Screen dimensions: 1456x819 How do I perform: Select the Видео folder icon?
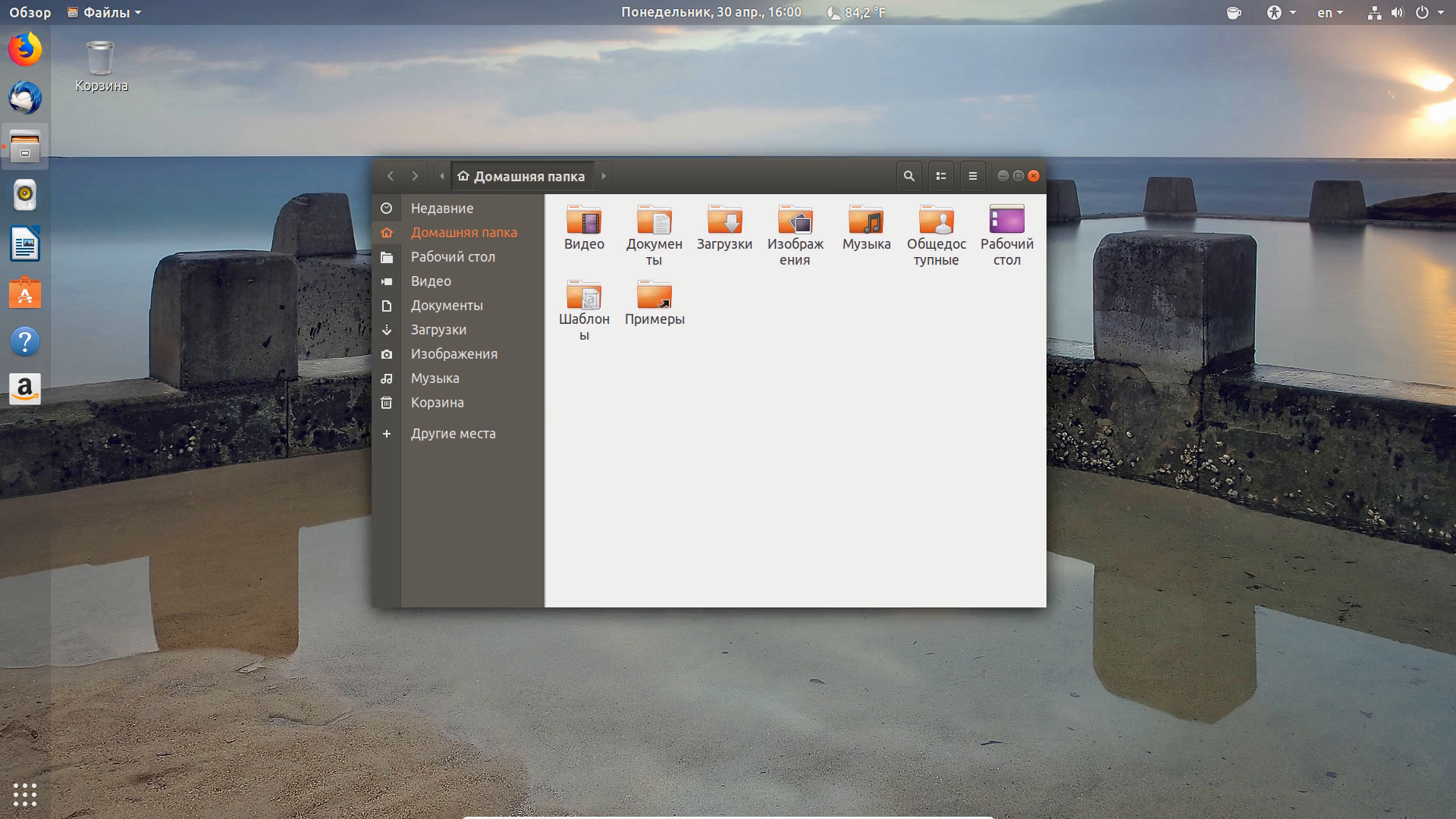click(x=584, y=220)
